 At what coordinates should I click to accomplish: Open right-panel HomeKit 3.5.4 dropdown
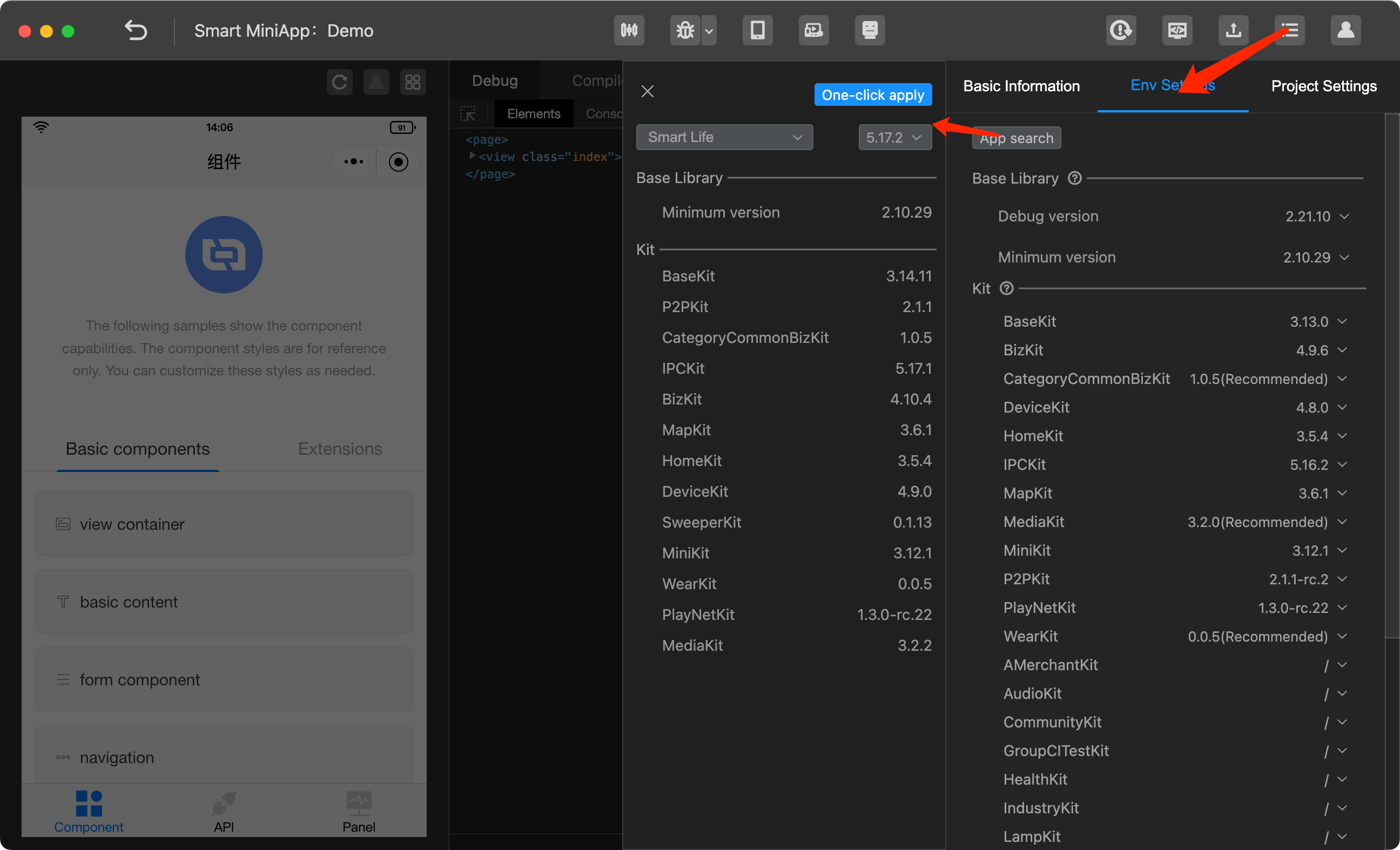pyautogui.click(x=1321, y=436)
